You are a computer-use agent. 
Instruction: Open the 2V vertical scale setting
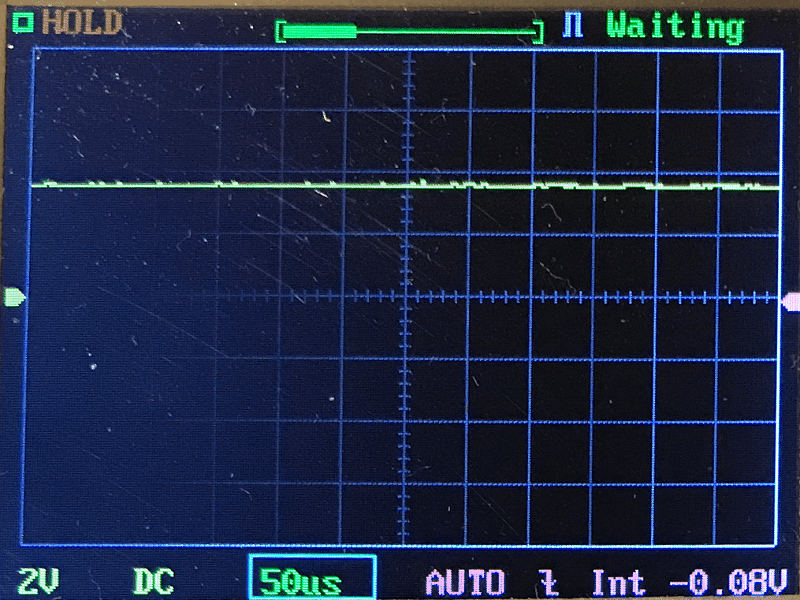click(38, 581)
